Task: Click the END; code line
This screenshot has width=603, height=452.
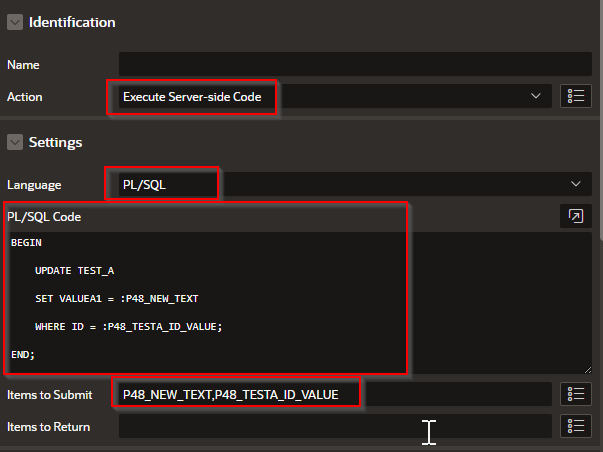Action: (x=23, y=355)
